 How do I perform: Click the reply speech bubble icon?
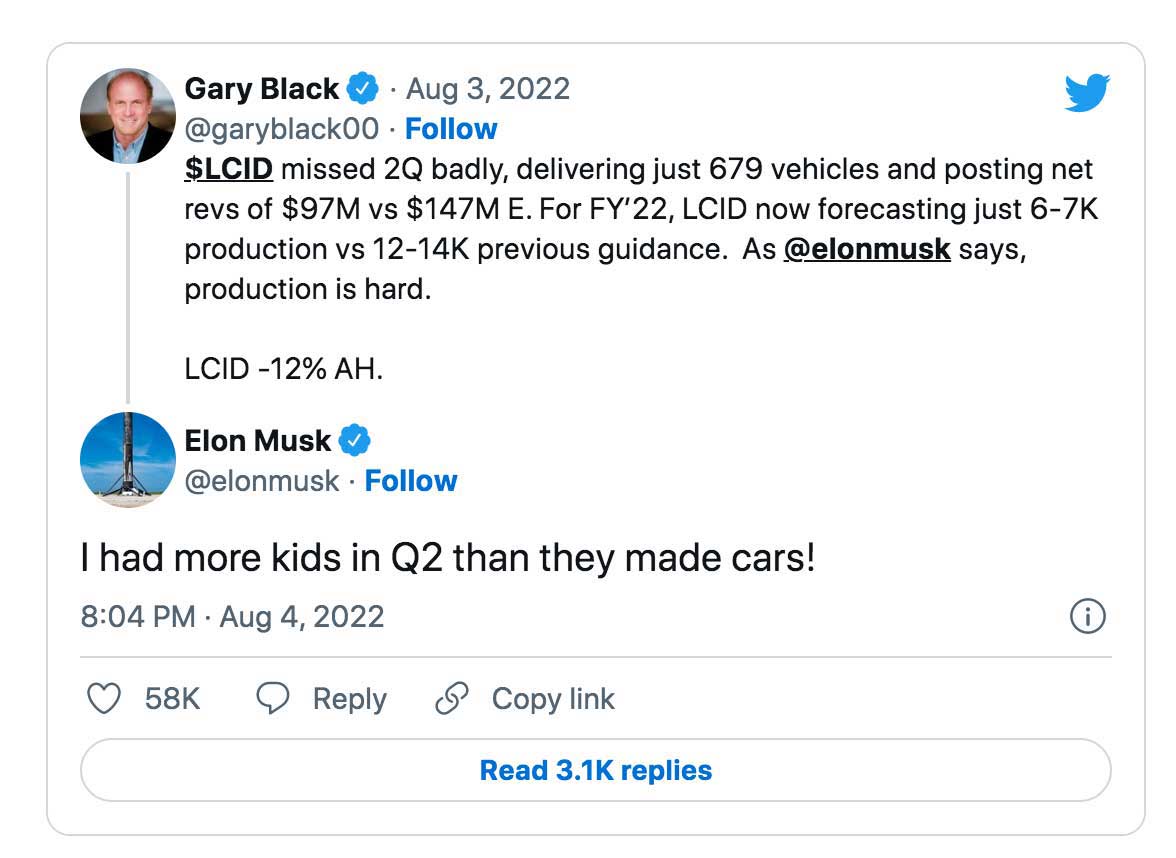point(273,699)
